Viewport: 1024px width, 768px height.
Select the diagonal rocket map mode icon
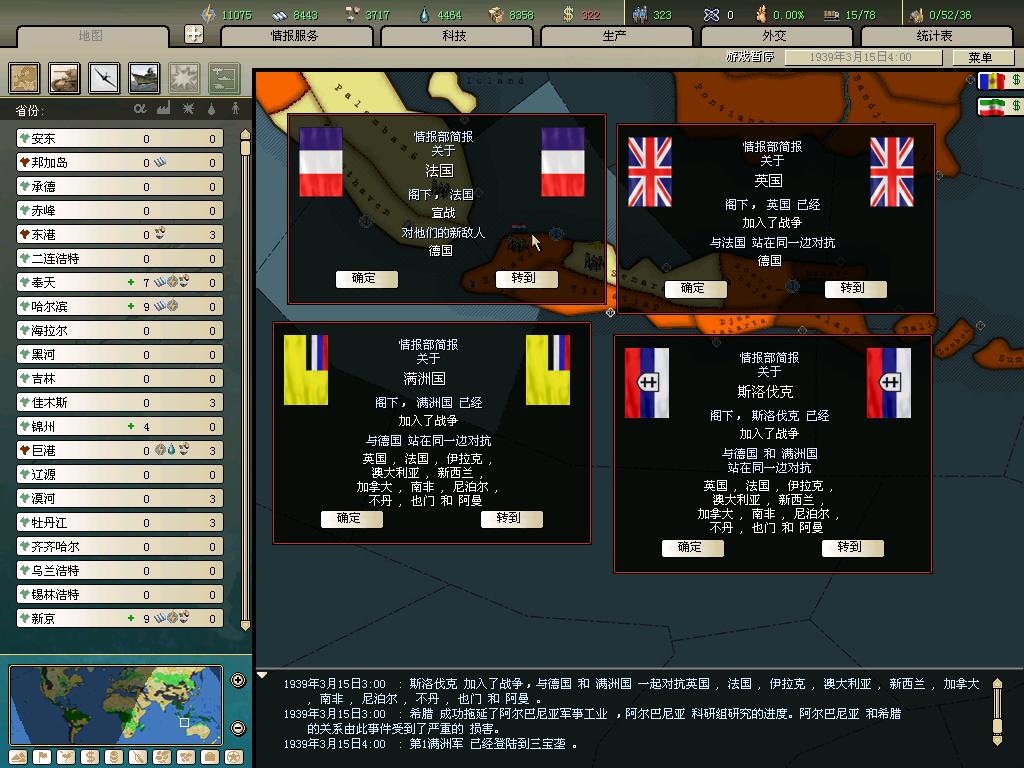tap(138, 757)
